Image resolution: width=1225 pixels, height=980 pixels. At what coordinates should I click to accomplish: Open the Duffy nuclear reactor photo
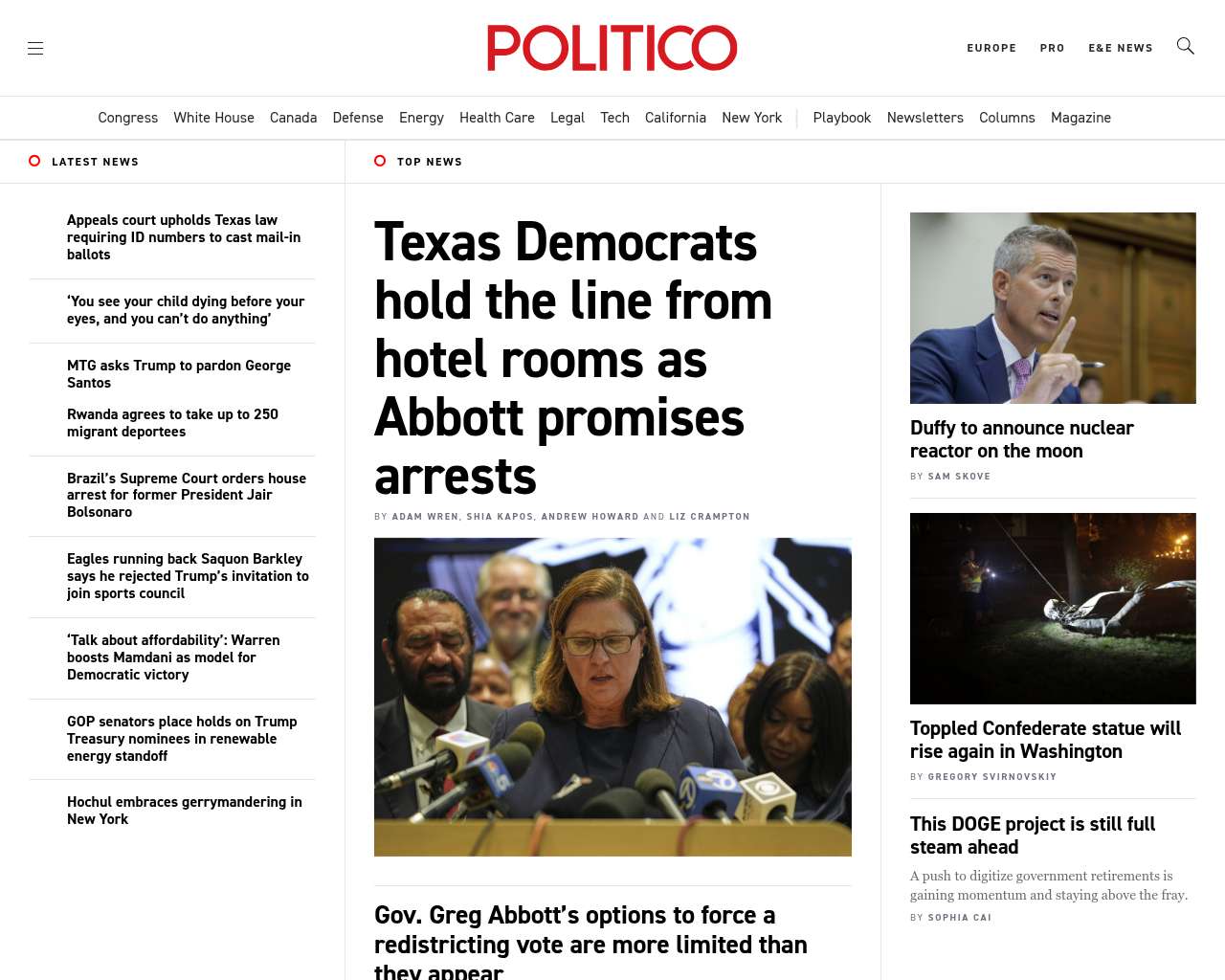coord(1053,308)
